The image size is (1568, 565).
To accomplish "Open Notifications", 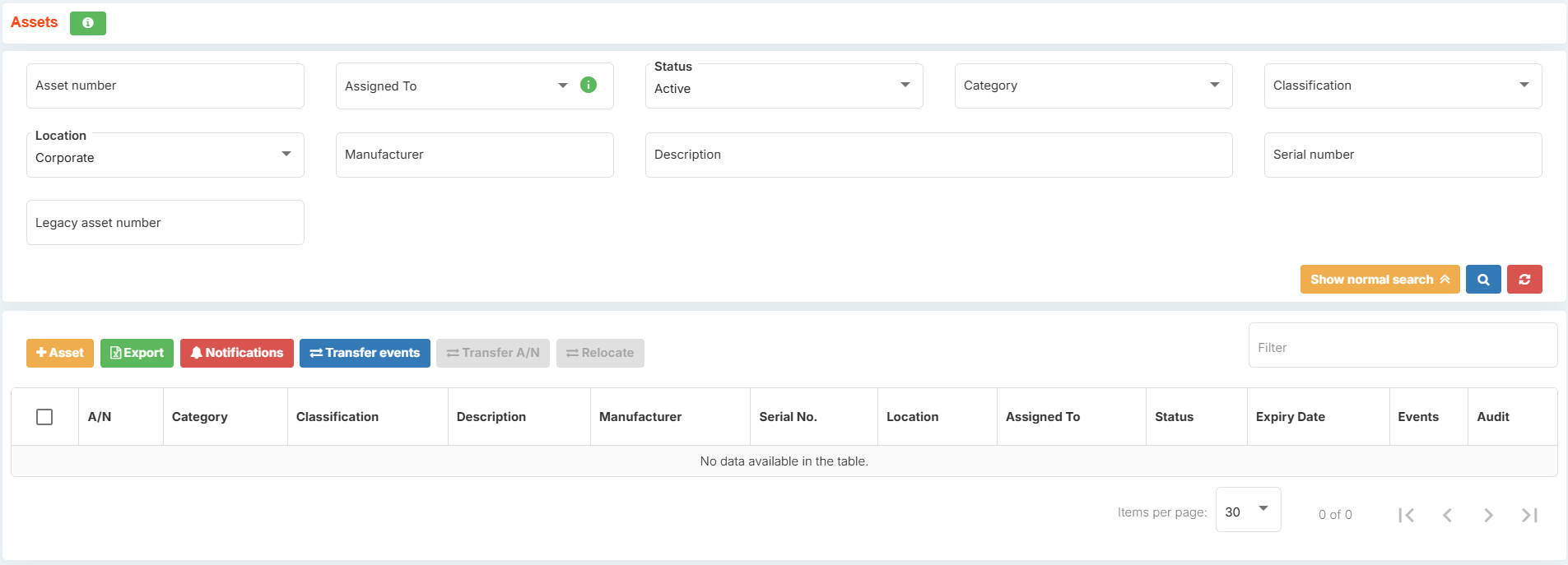I will [237, 353].
